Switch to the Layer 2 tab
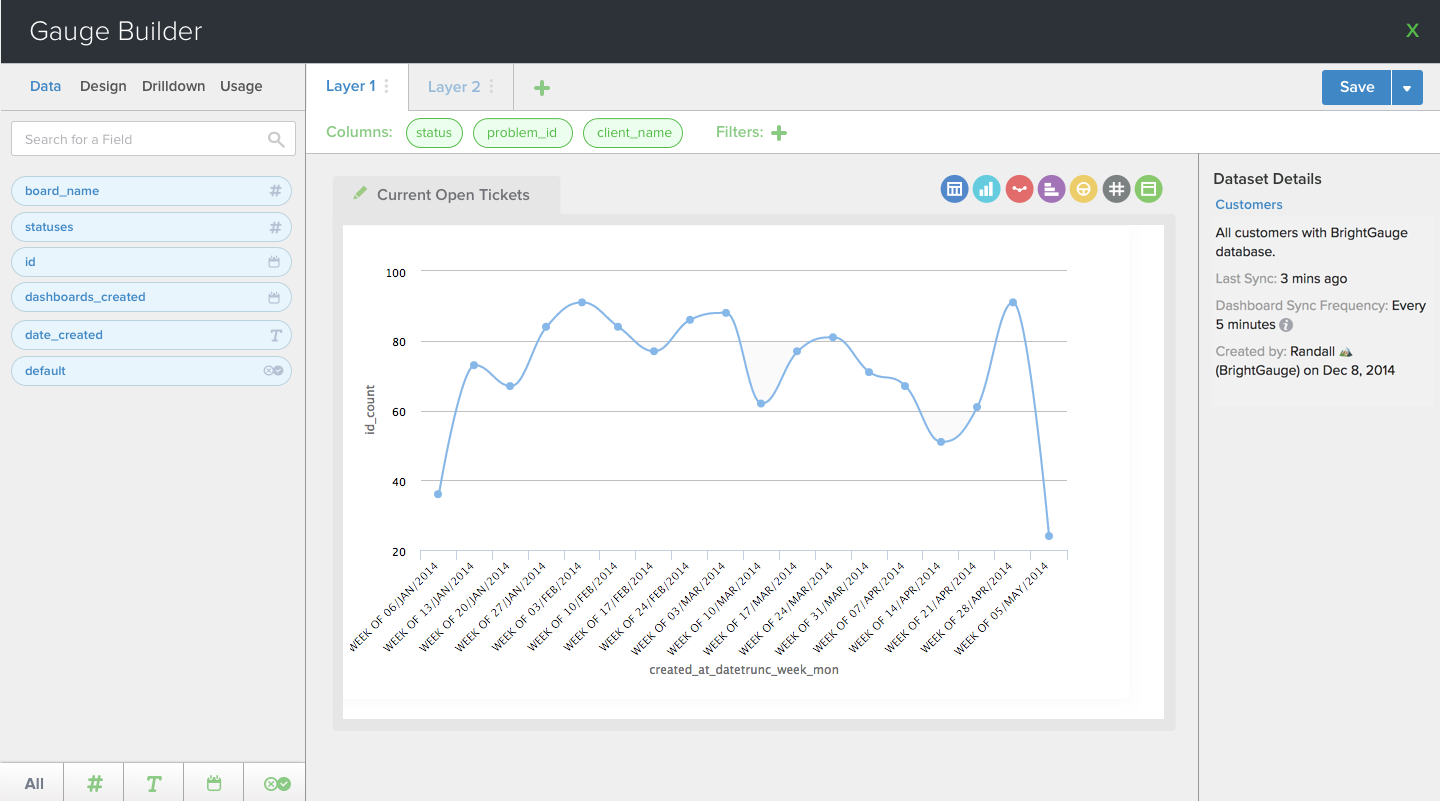Viewport: 1440px width, 801px height. coord(454,87)
